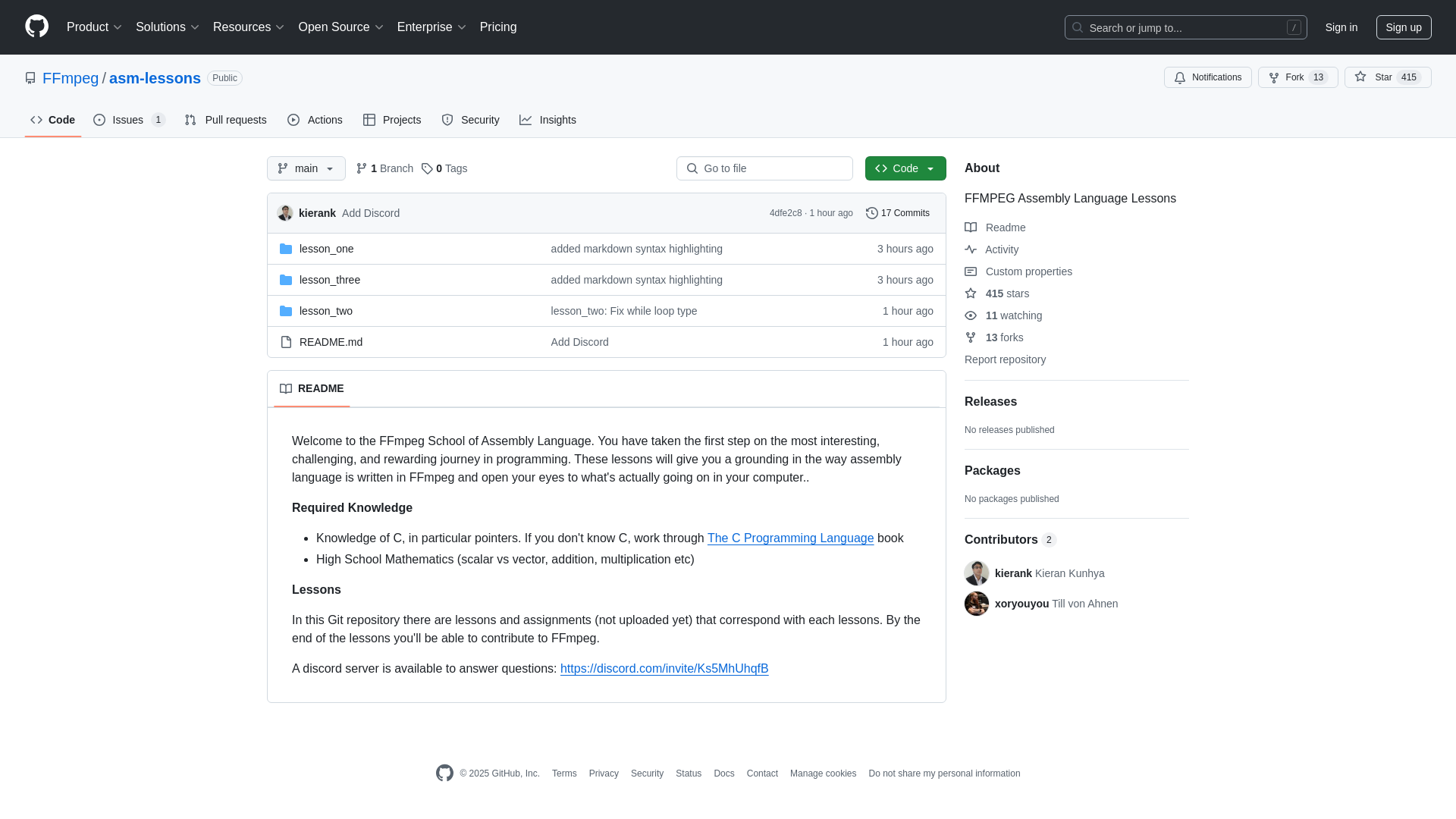1456x819 pixels.
Task: Switch to the Actions tab
Action: [315, 120]
